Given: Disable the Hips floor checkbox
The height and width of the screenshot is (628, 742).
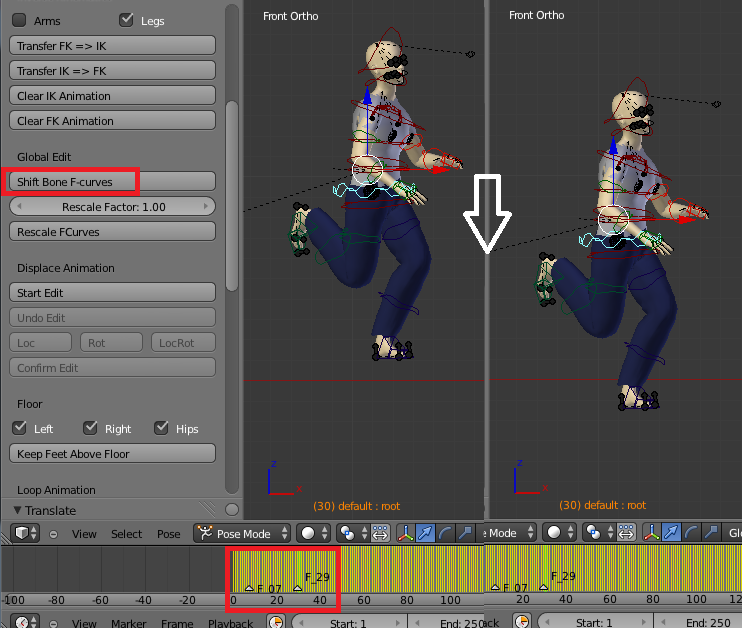Looking at the screenshot, I should tap(161, 428).
